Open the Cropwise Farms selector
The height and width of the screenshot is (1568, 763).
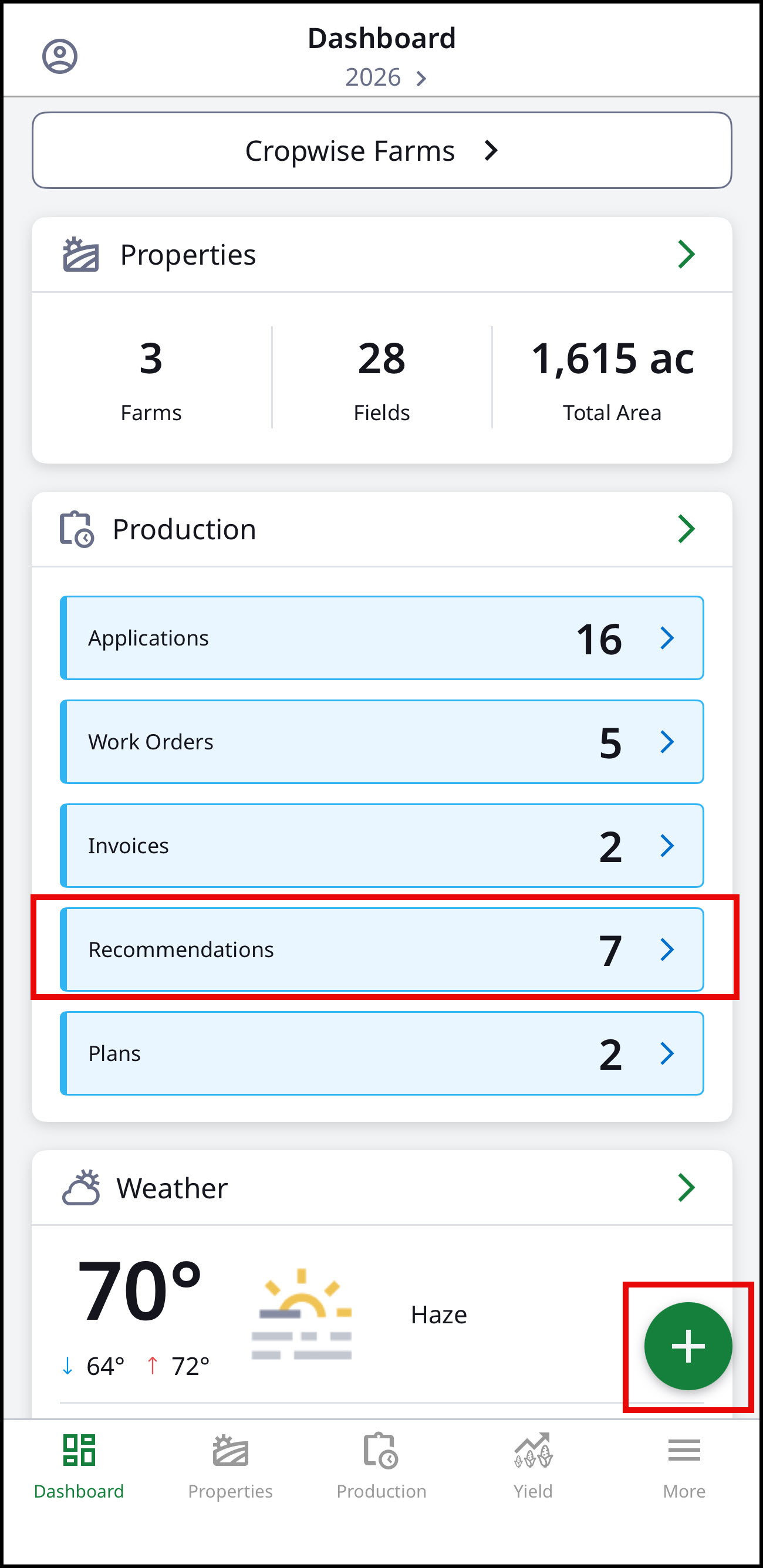tap(382, 150)
